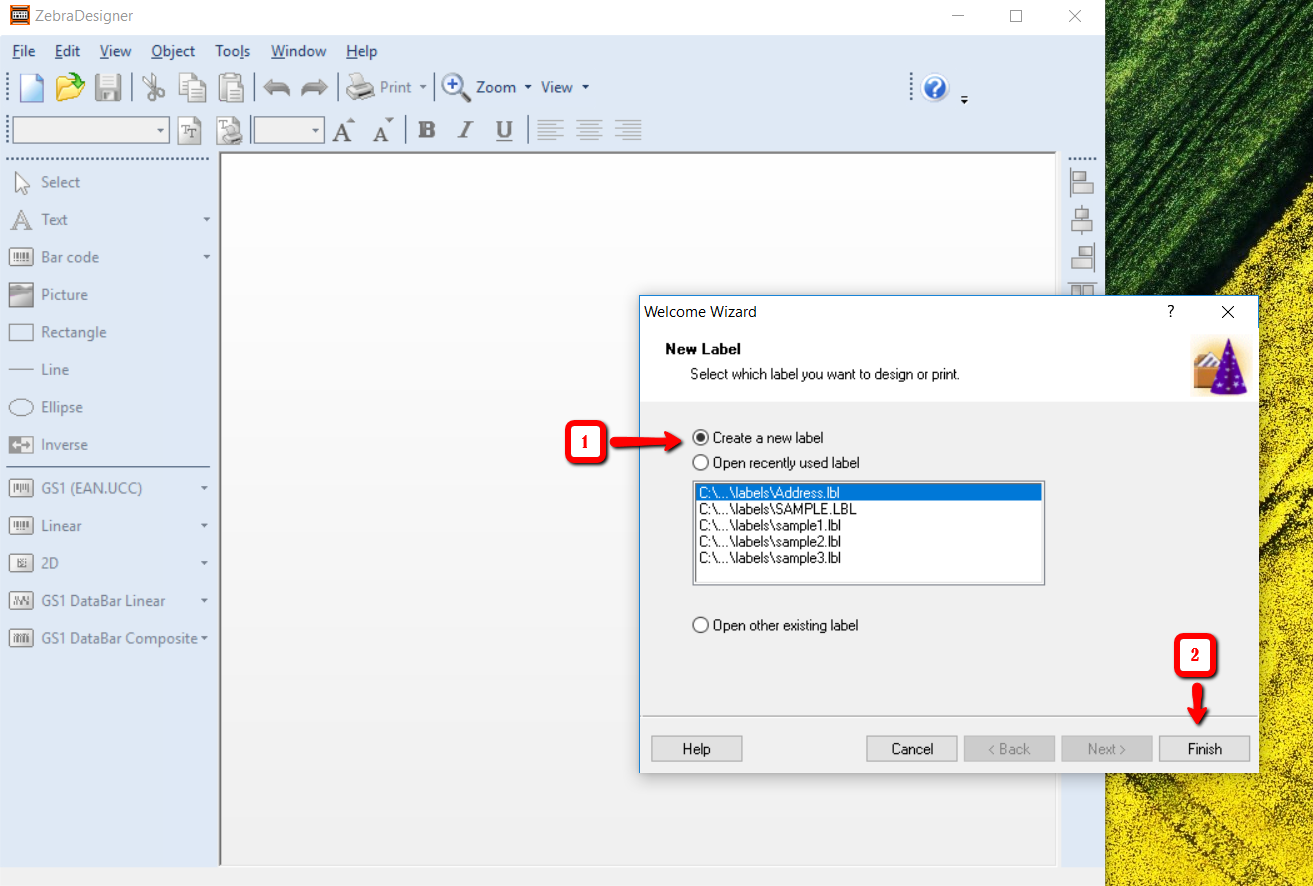Screen dimensions: 1313x886
Task: Open the Edit menu
Action: 68,51
